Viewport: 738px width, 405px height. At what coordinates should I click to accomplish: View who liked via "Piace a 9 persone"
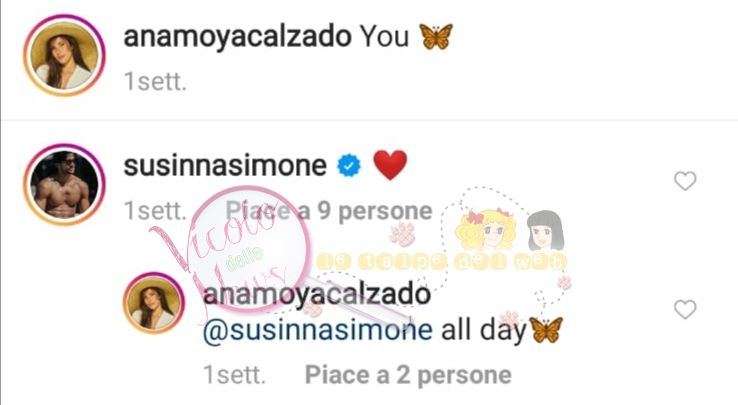click(x=329, y=211)
